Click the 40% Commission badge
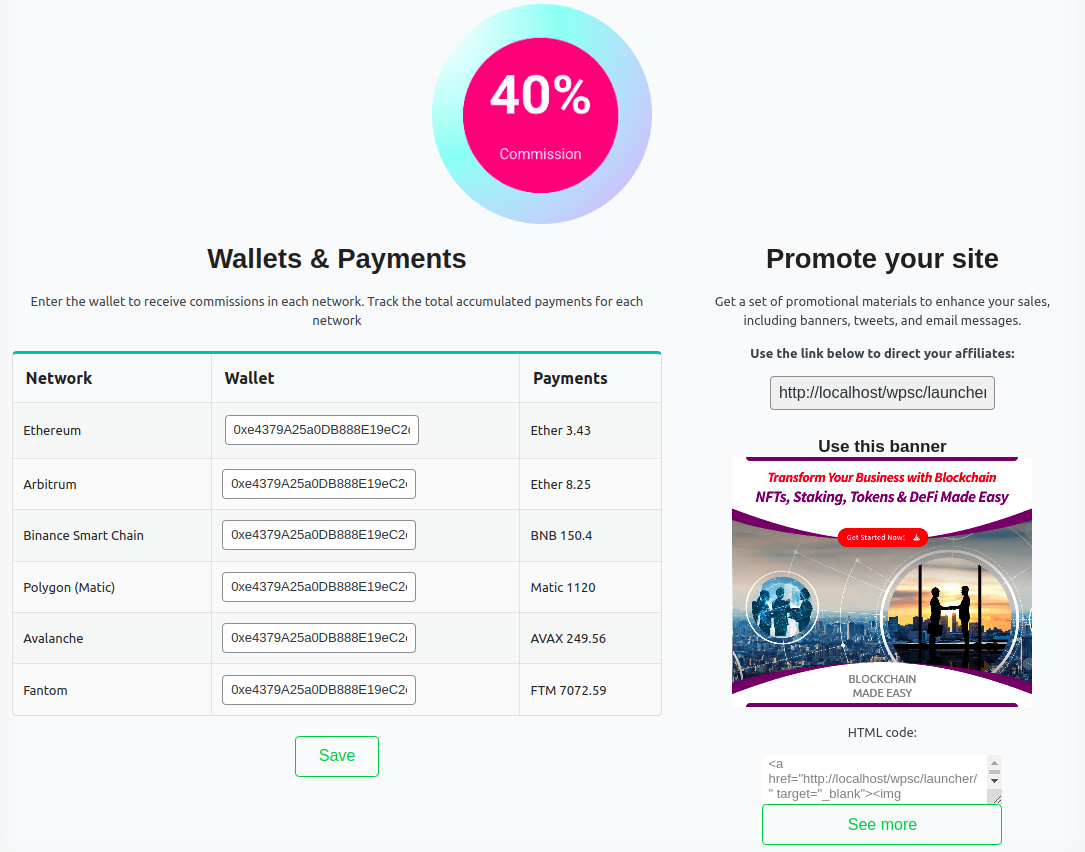The height and width of the screenshot is (852, 1085). tap(541, 115)
